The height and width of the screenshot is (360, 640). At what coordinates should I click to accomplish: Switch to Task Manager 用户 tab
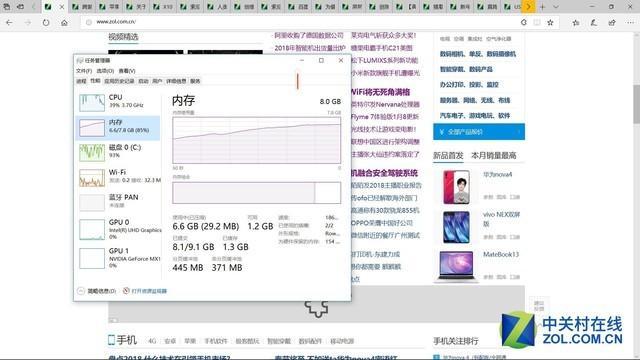click(x=157, y=81)
